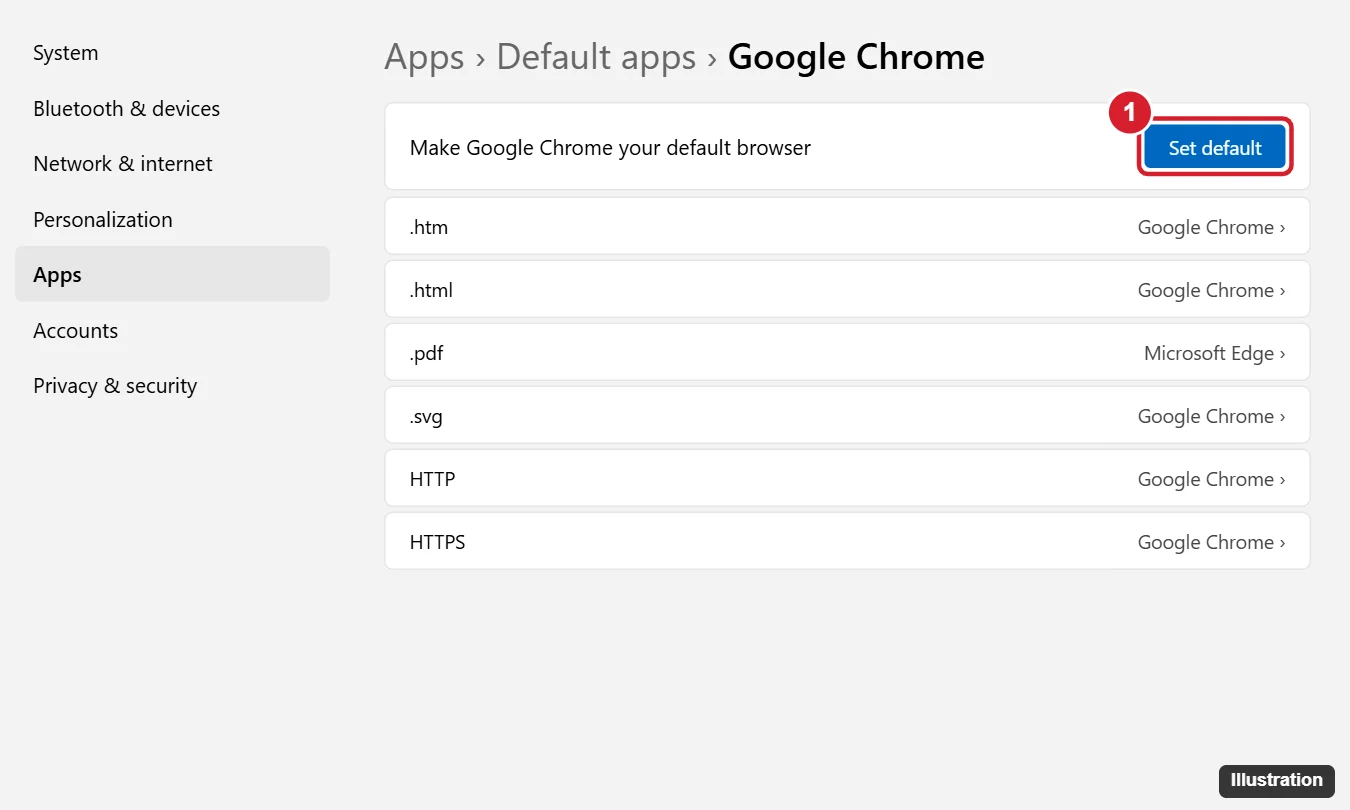Select the Apps sidebar item
The height and width of the screenshot is (810, 1350).
point(172,274)
